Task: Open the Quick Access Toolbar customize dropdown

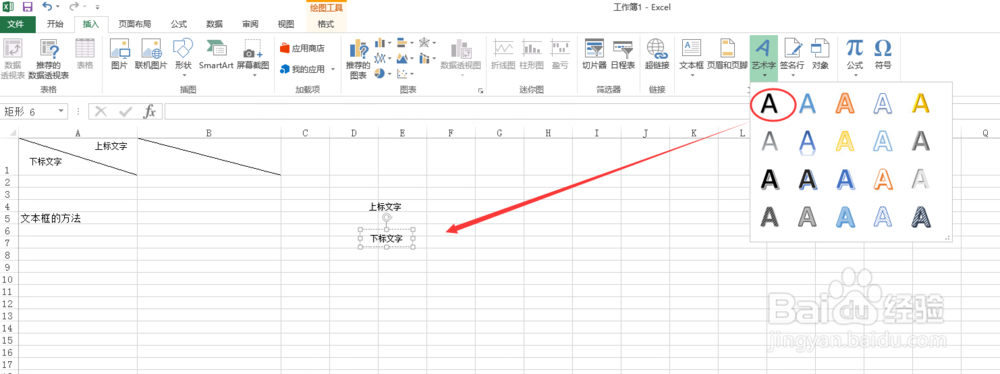Action: [x=97, y=8]
